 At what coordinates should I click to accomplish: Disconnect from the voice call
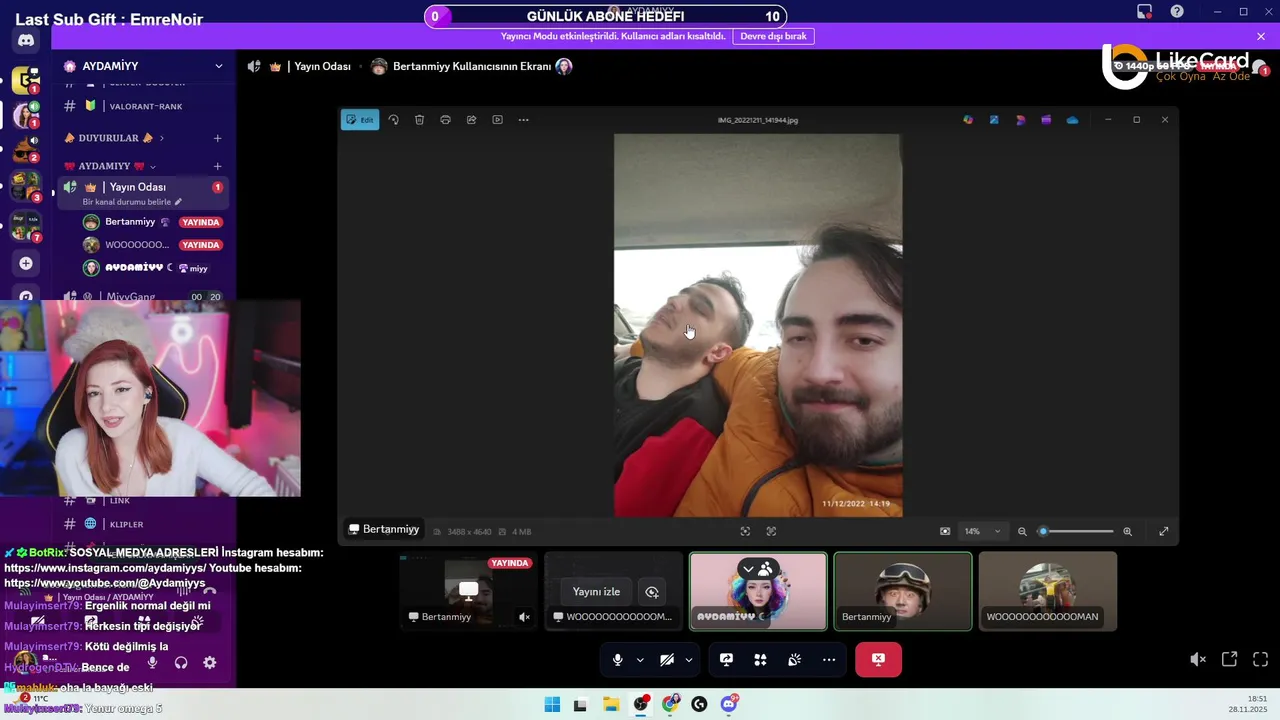878,660
